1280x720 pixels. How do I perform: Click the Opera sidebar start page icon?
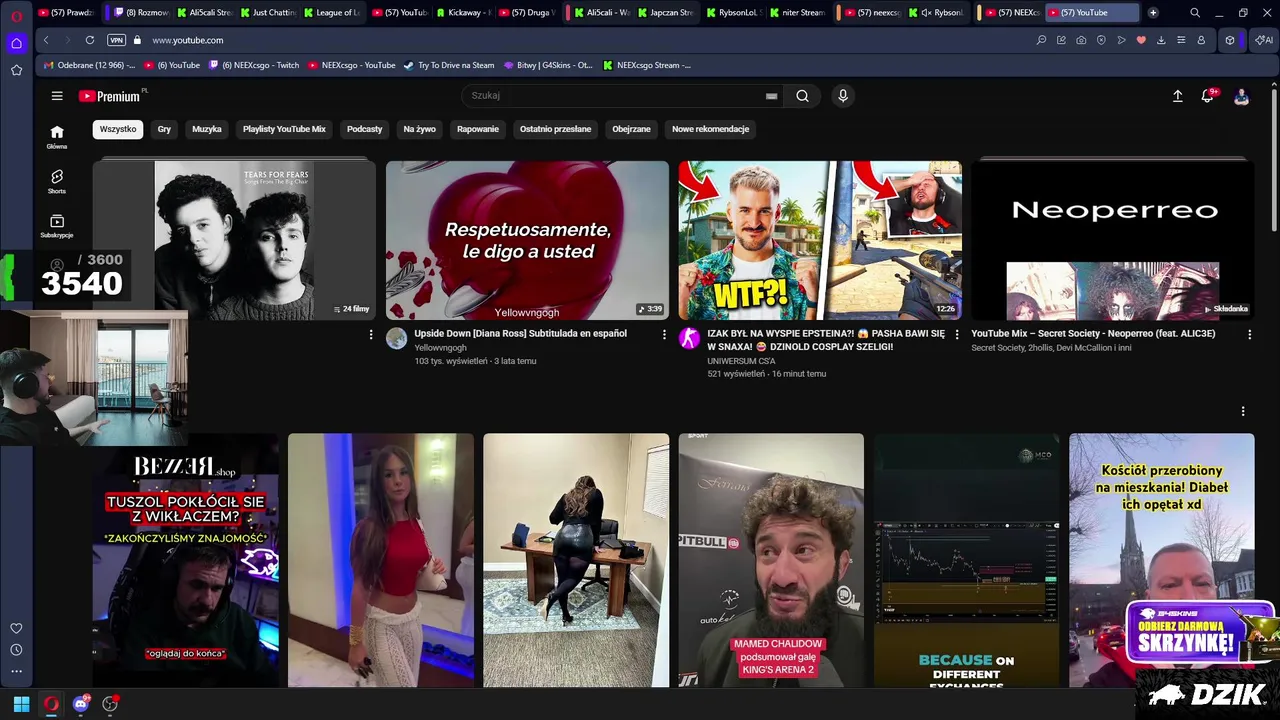(16, 43)
